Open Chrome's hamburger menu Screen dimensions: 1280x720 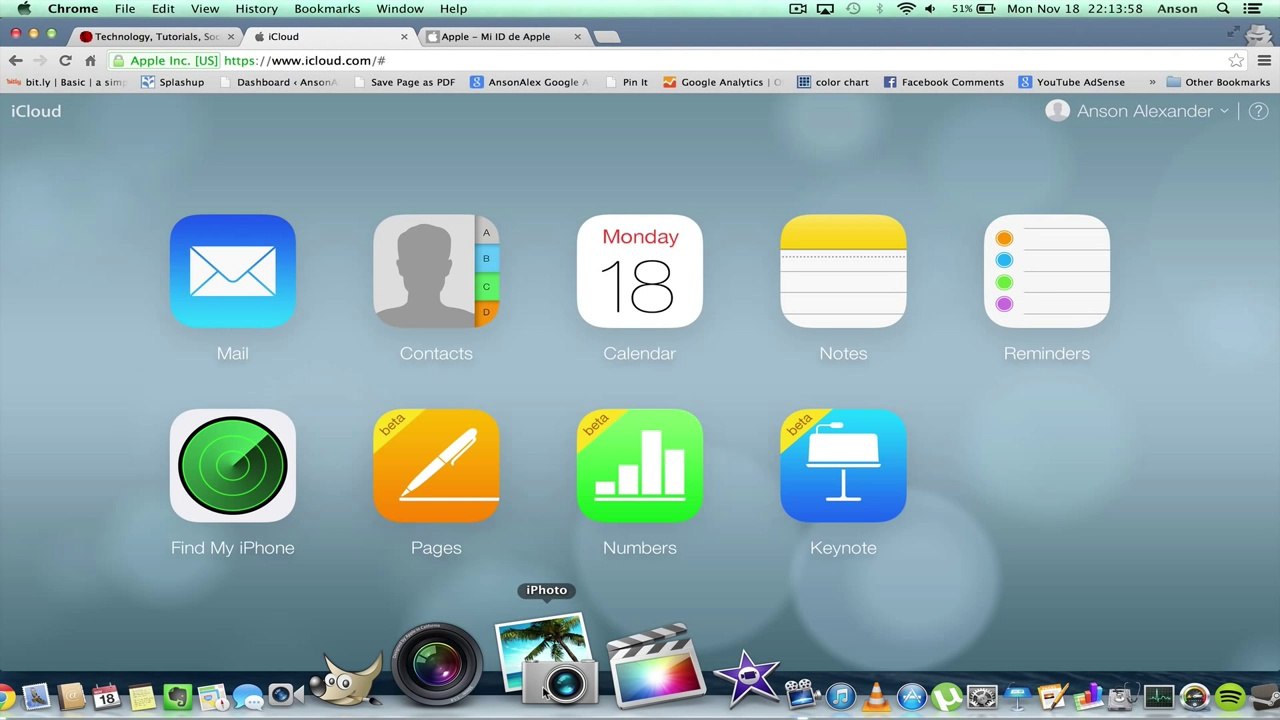point(1264,60)
